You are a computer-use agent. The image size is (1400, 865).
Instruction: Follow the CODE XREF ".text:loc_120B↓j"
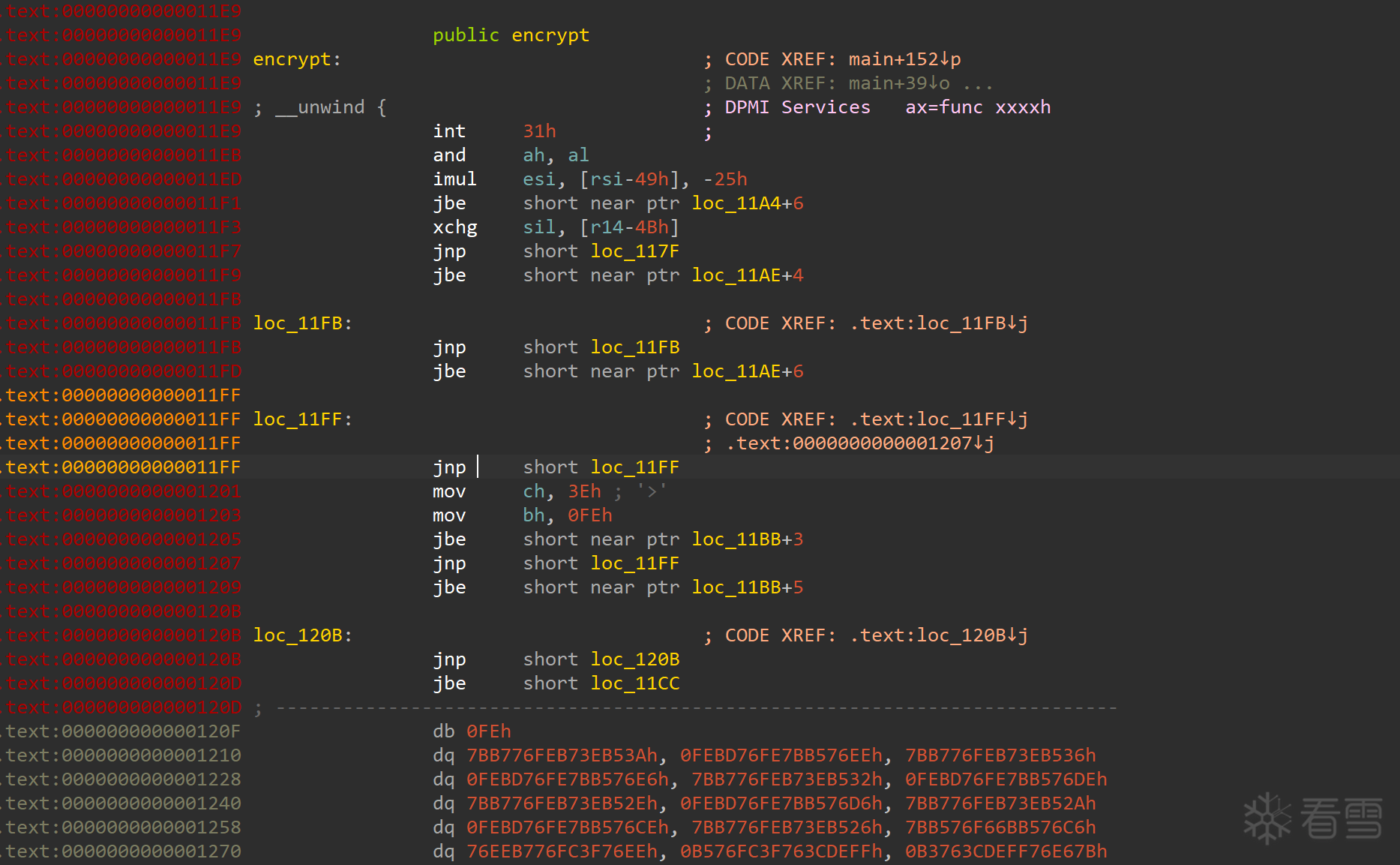[x=939, y=635]
